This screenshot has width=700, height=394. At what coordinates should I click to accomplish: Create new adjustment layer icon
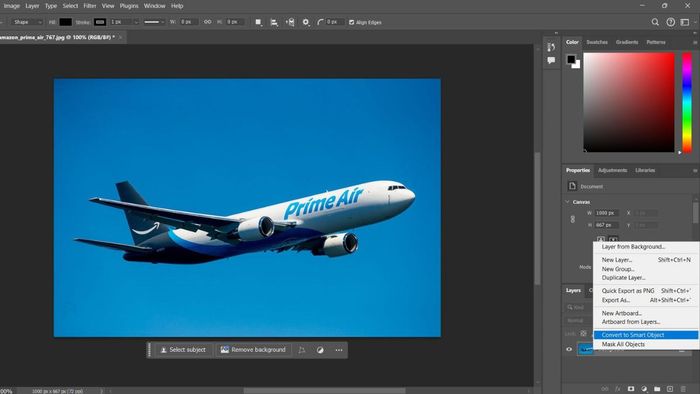click(644, 389)
